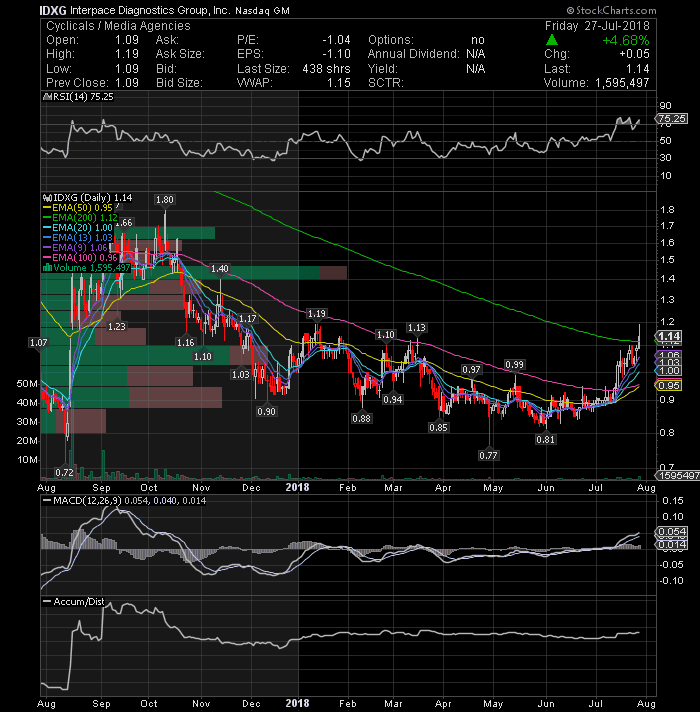This screenshot has width=700, height=712.
Task: Click the Cyclicals / Media Agencies sector label
Action: 118,26
